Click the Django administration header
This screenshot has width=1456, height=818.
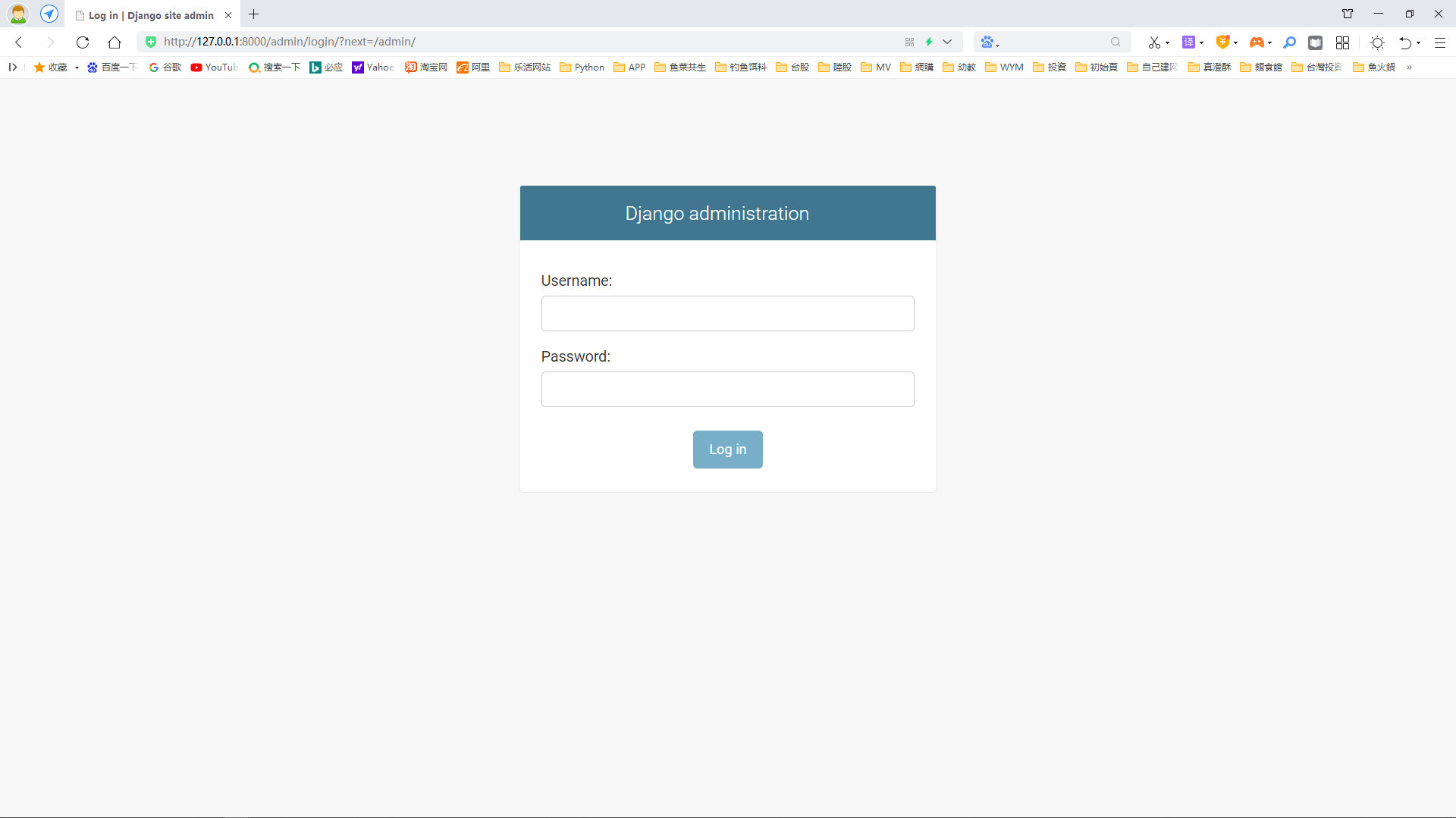pos(717,213)
